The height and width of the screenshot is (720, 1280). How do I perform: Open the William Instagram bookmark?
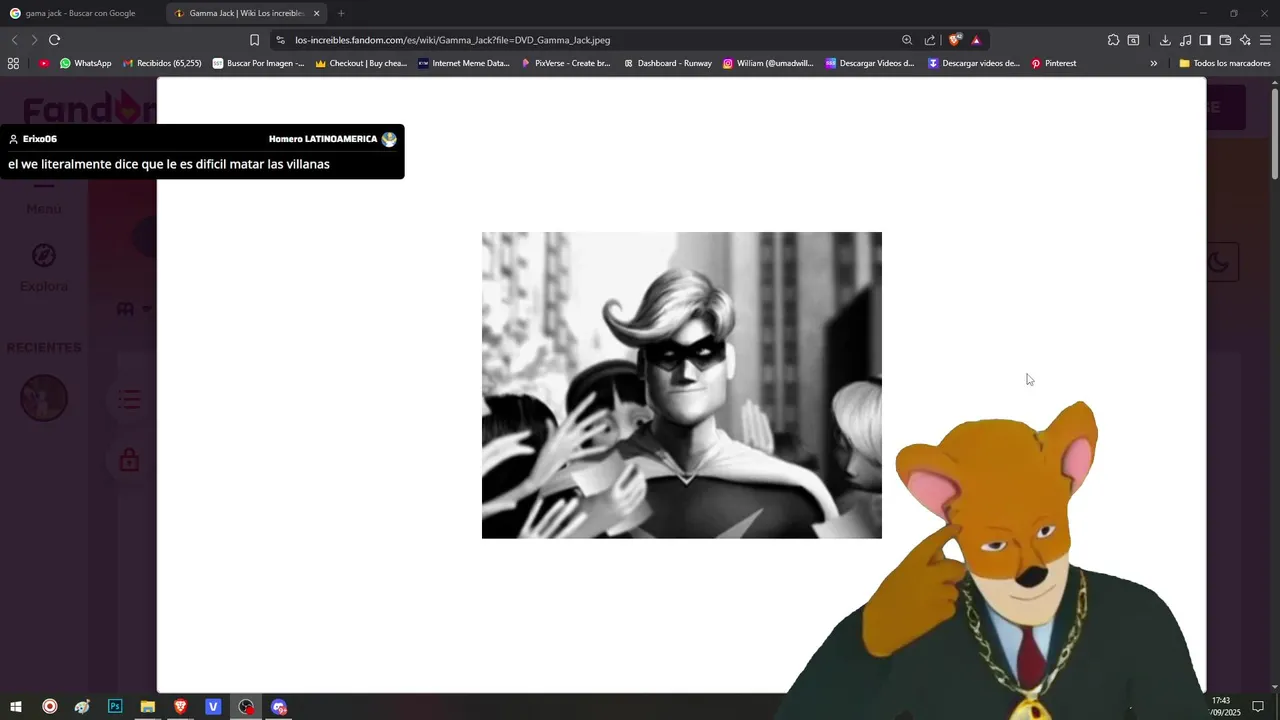point(770,63)
